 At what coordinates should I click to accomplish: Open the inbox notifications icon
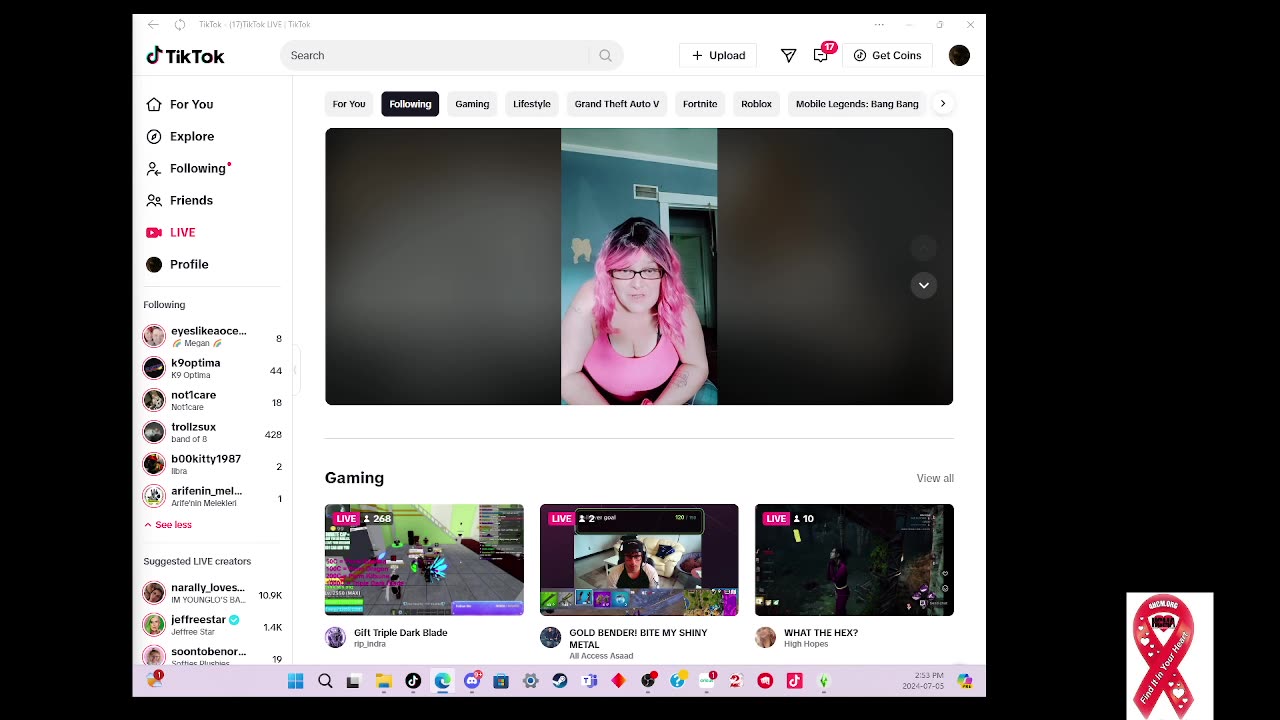821,56
